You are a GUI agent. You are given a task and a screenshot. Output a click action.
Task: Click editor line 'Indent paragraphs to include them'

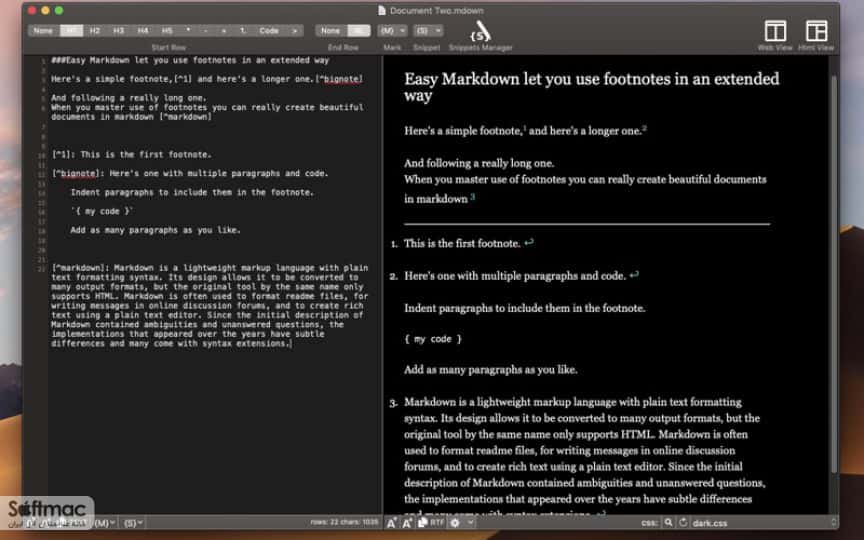[192, 192]
